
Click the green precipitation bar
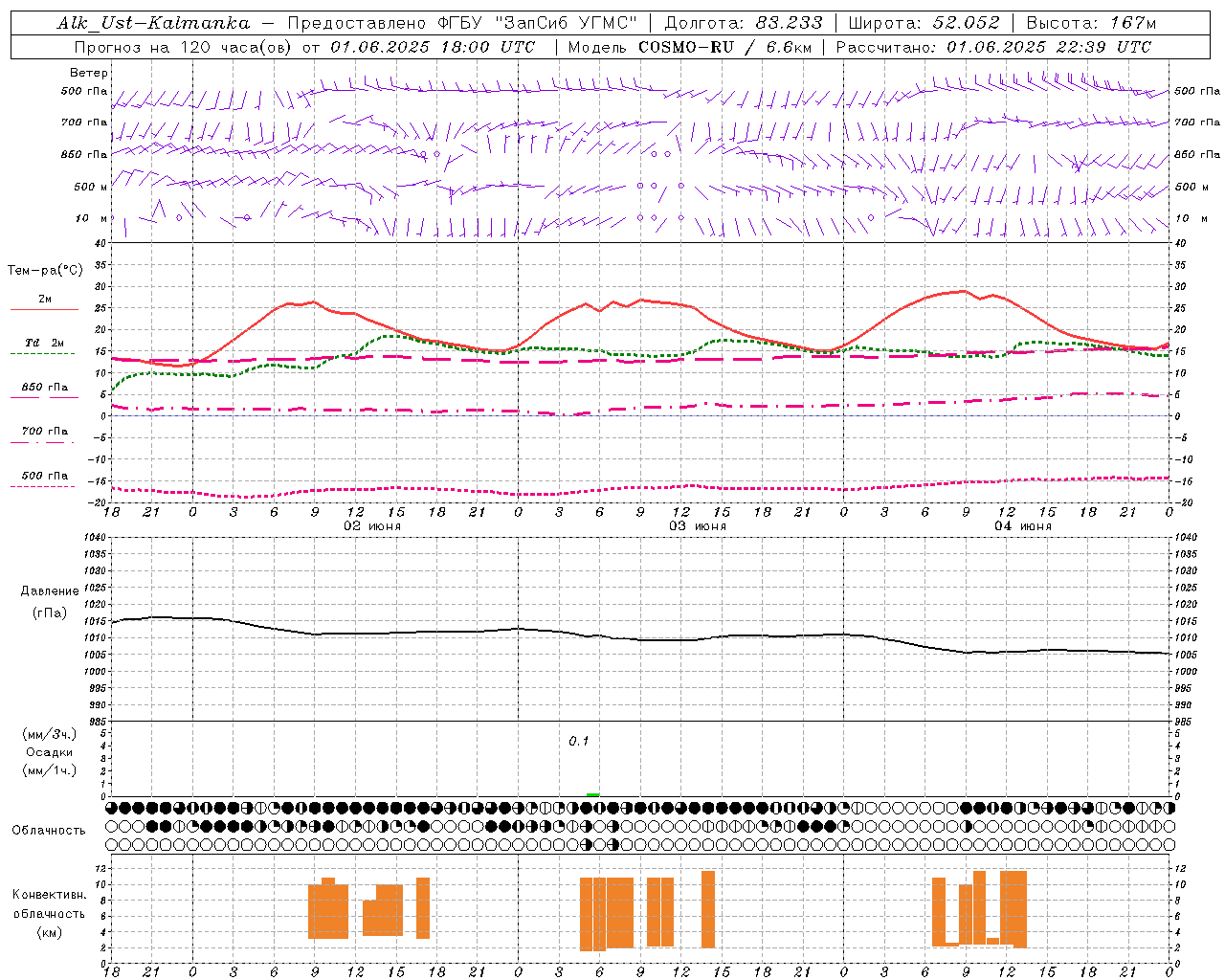click(x=592, y=794)
